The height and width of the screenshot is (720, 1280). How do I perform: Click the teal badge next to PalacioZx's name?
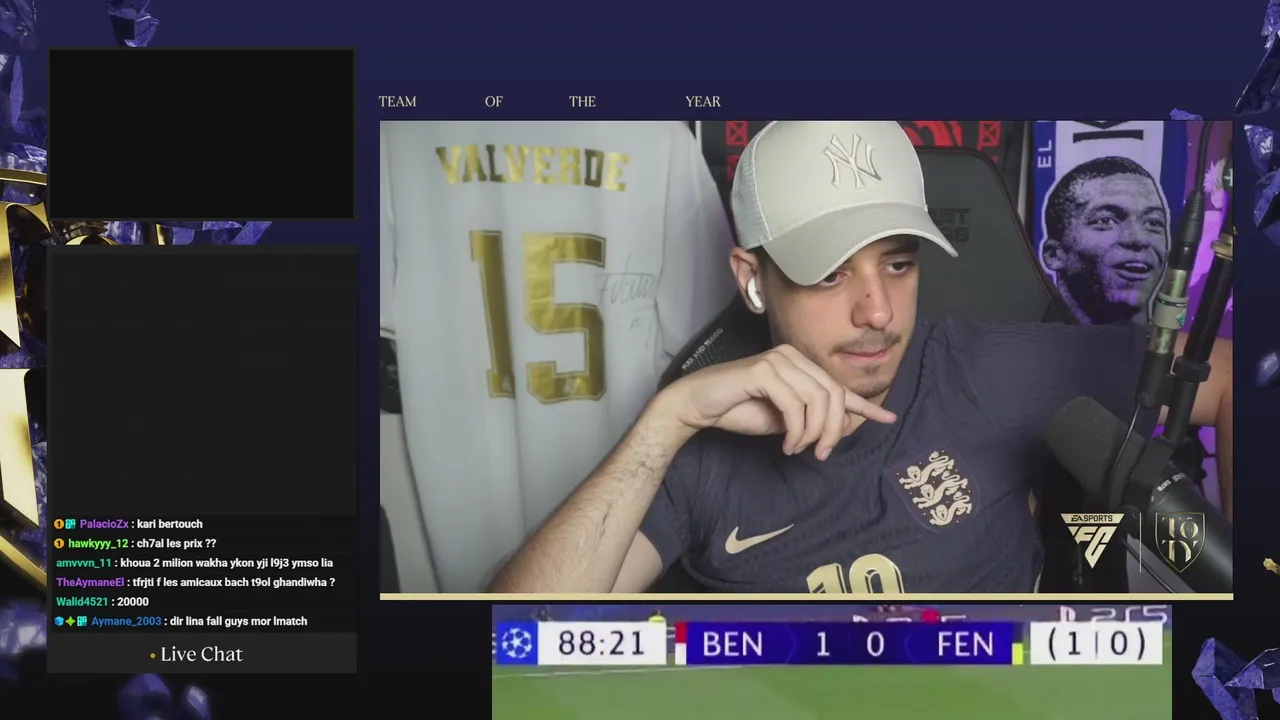pyautogui.click(x=71, y=524)
